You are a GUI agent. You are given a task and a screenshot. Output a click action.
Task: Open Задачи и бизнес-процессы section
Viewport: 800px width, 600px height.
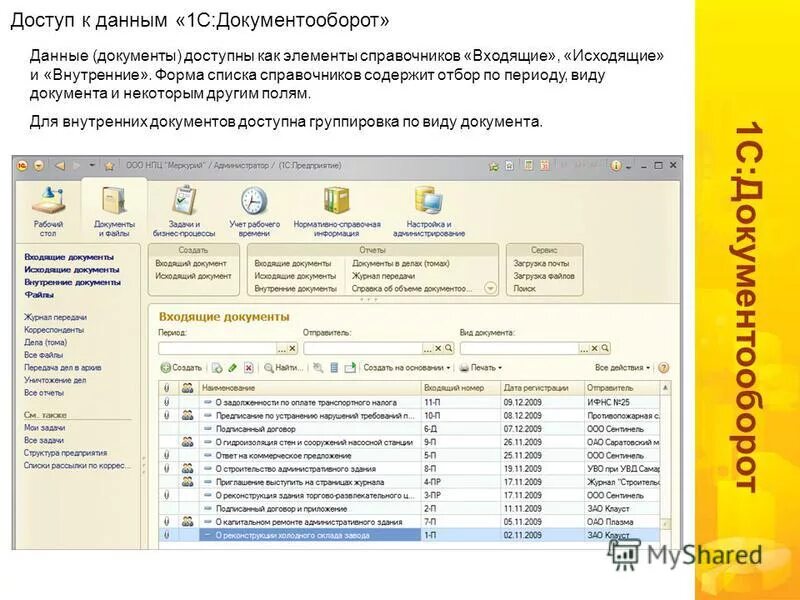tap(184, 211)
